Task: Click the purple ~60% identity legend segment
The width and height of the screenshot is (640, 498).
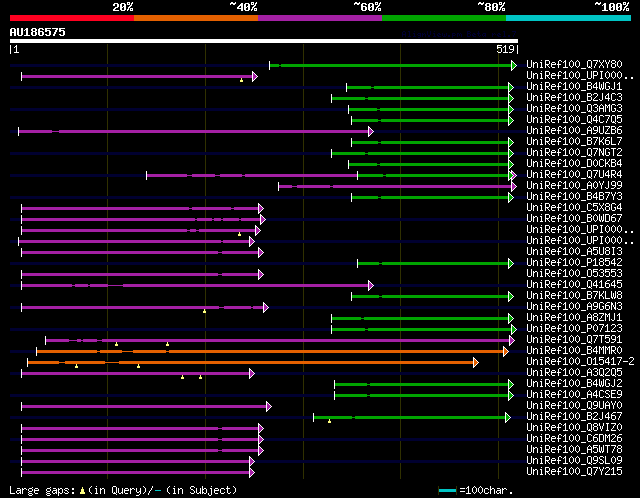Action: [320, 18]
